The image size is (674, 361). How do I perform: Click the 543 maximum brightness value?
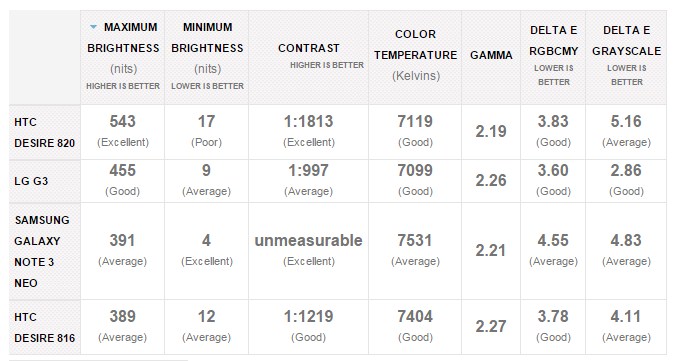[x=123, y=122]
